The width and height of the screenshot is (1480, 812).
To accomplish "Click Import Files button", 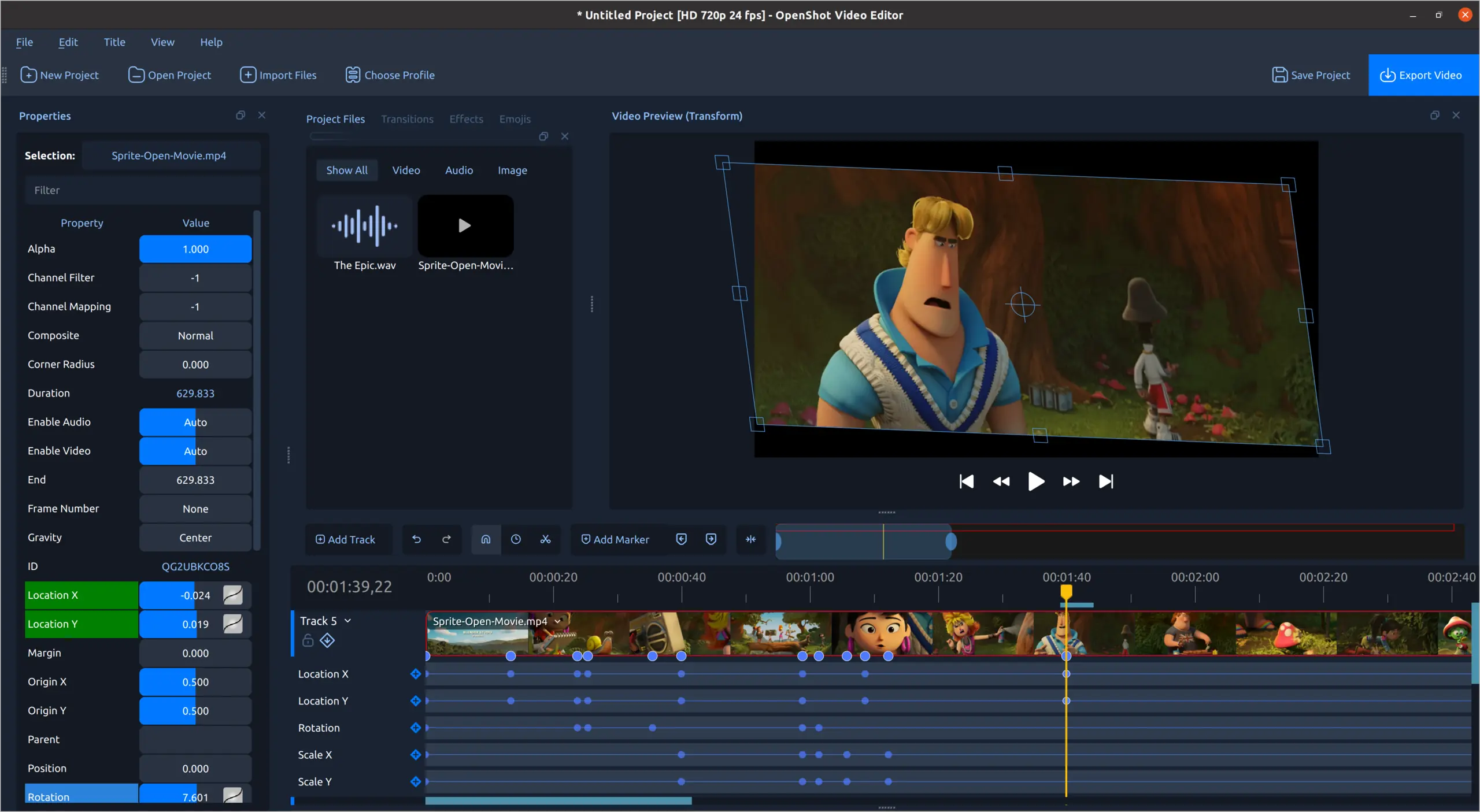I will 278,75.
